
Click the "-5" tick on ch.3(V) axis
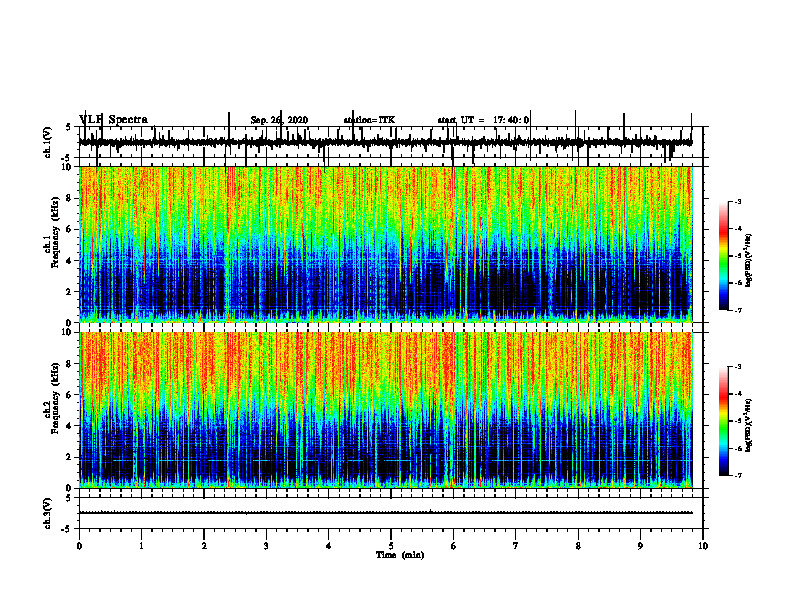click(67, 529)
